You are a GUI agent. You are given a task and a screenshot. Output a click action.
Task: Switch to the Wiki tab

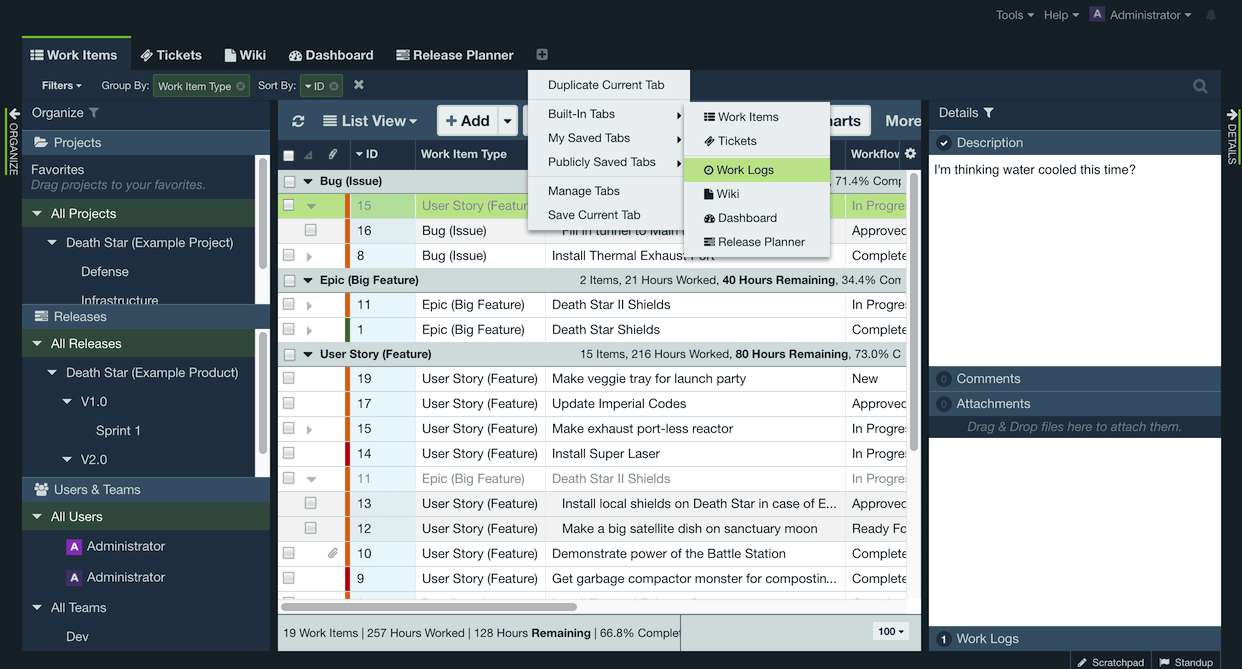pos(245,55)
